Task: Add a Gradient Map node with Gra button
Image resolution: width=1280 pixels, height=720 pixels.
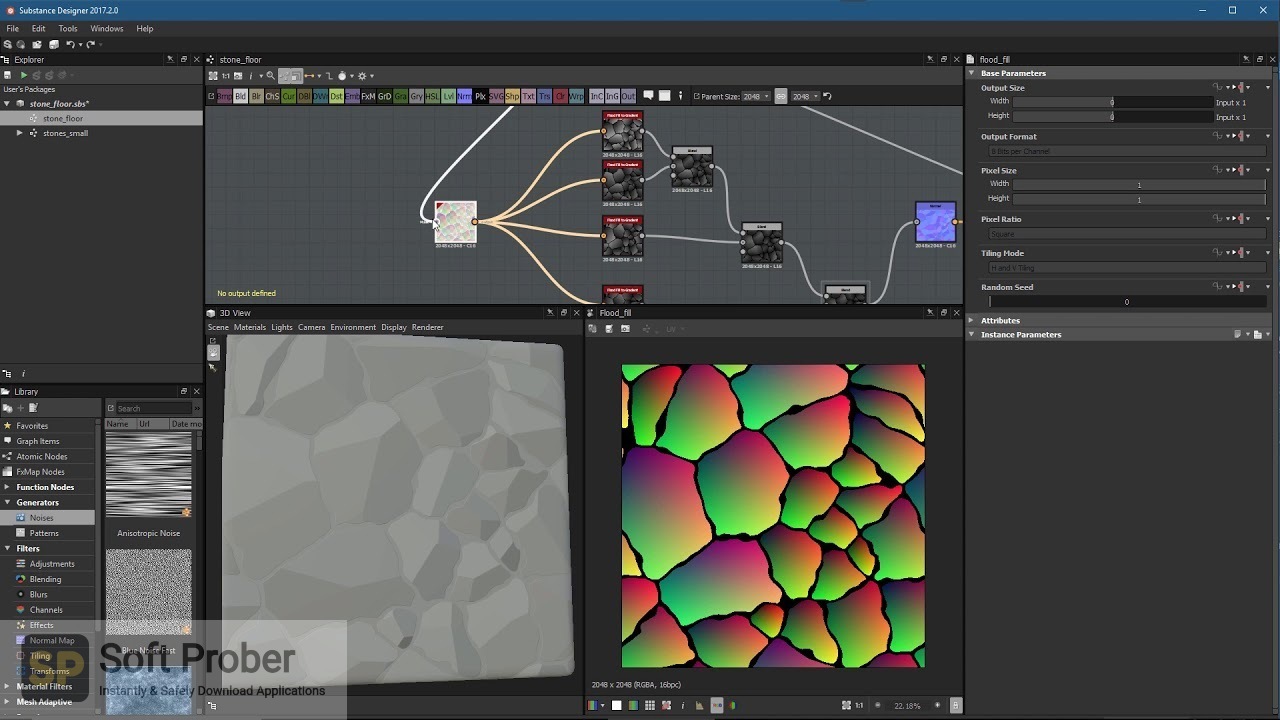Action: click(400, 96)
